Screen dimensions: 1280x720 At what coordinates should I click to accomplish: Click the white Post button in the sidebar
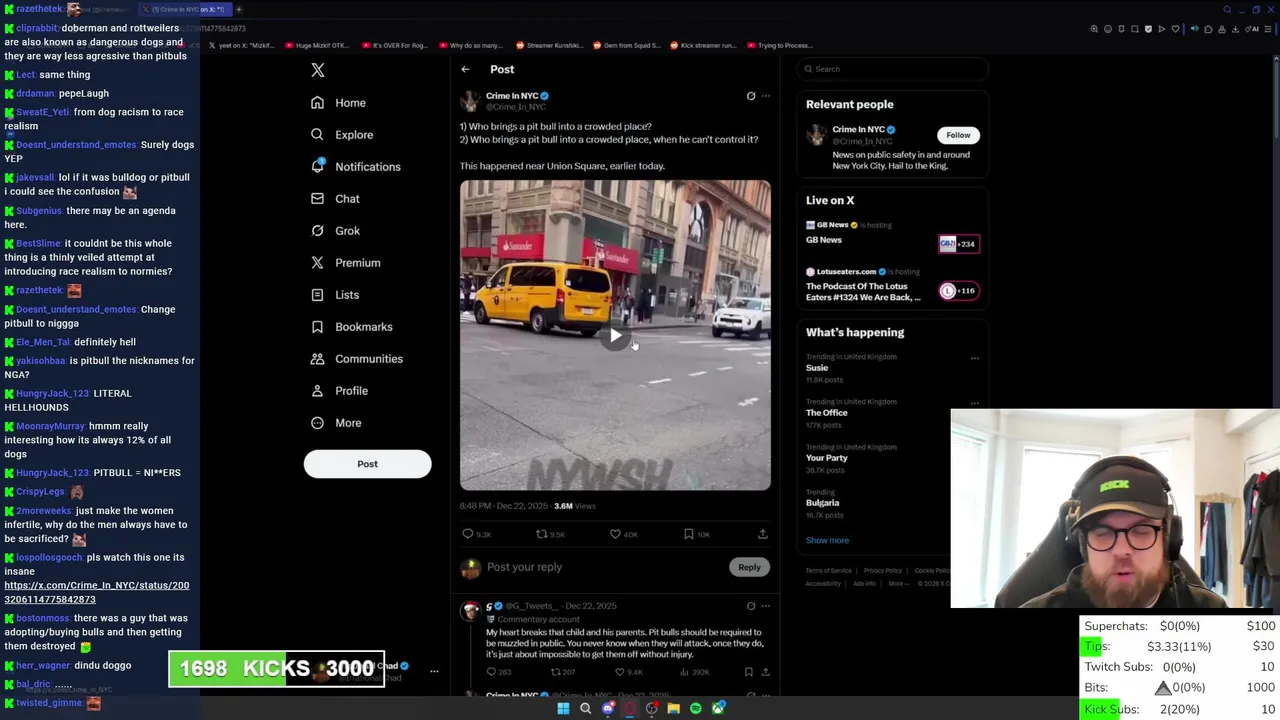[x=367, y=464]
